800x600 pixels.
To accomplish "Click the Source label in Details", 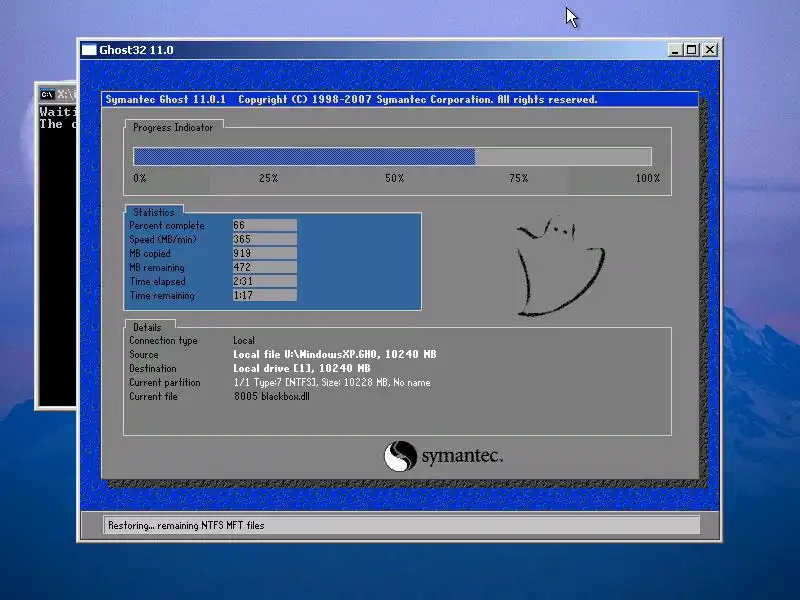I will (144, 354).
